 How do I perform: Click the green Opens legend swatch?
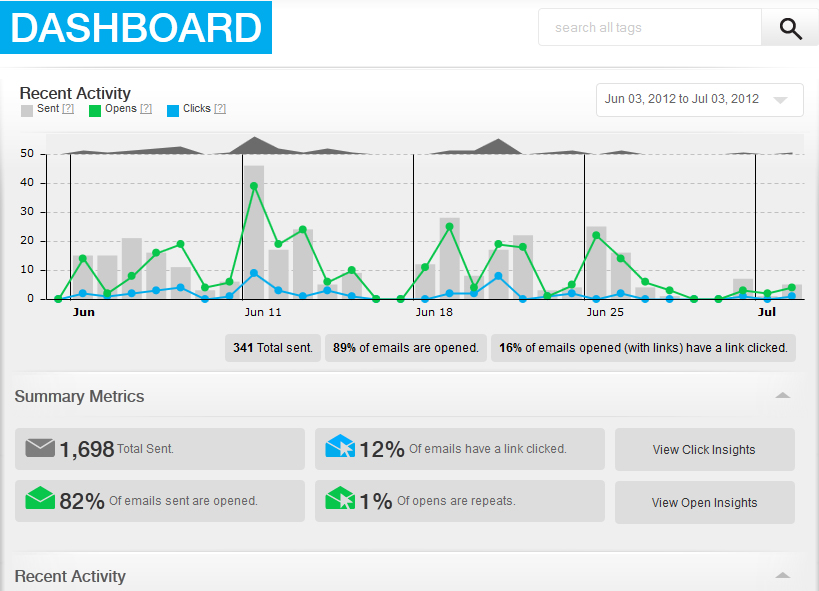[x=95, y=109]
